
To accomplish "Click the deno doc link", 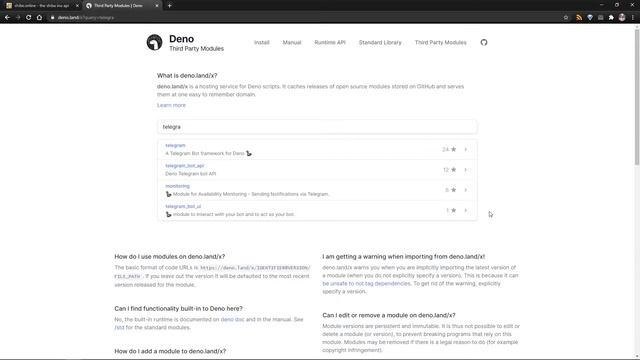I will coord(232,320).
